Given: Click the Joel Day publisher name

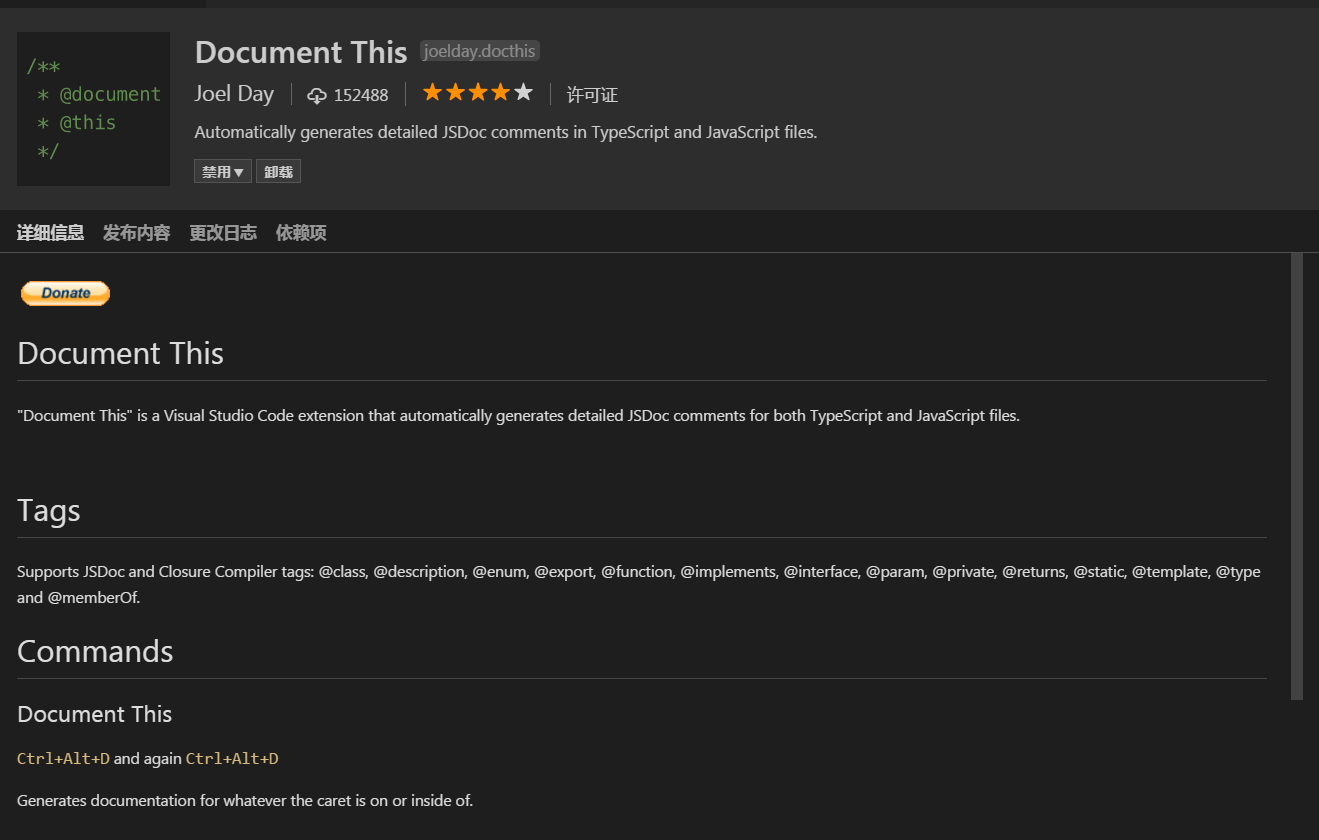Looking at the screenshot, I should pos(234,94).
